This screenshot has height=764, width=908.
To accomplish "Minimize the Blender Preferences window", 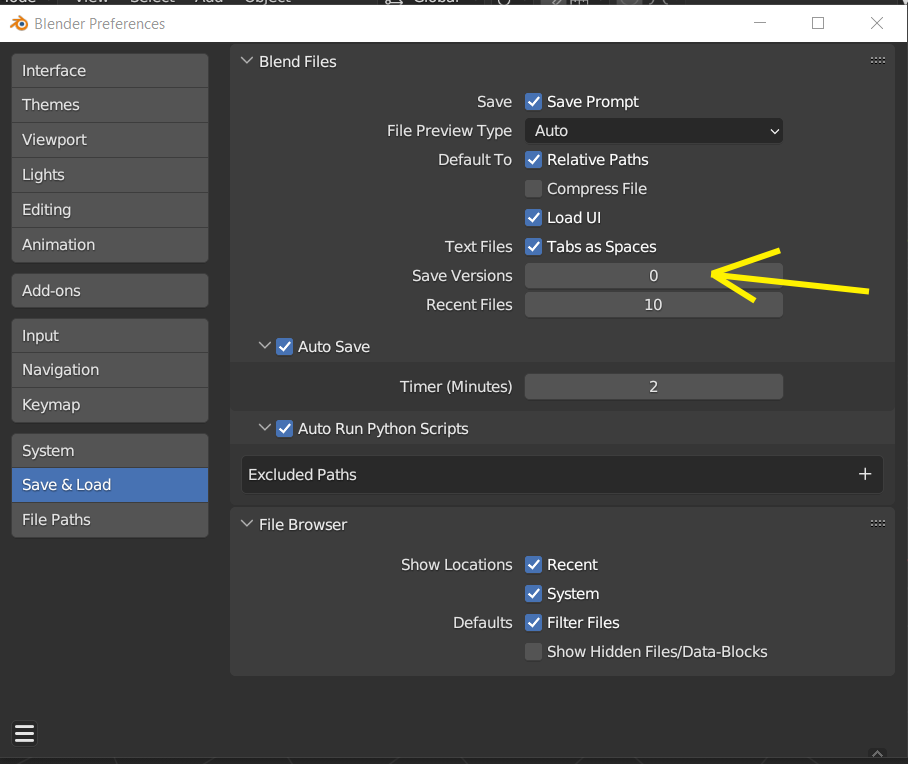I will [x=759, y=23].
